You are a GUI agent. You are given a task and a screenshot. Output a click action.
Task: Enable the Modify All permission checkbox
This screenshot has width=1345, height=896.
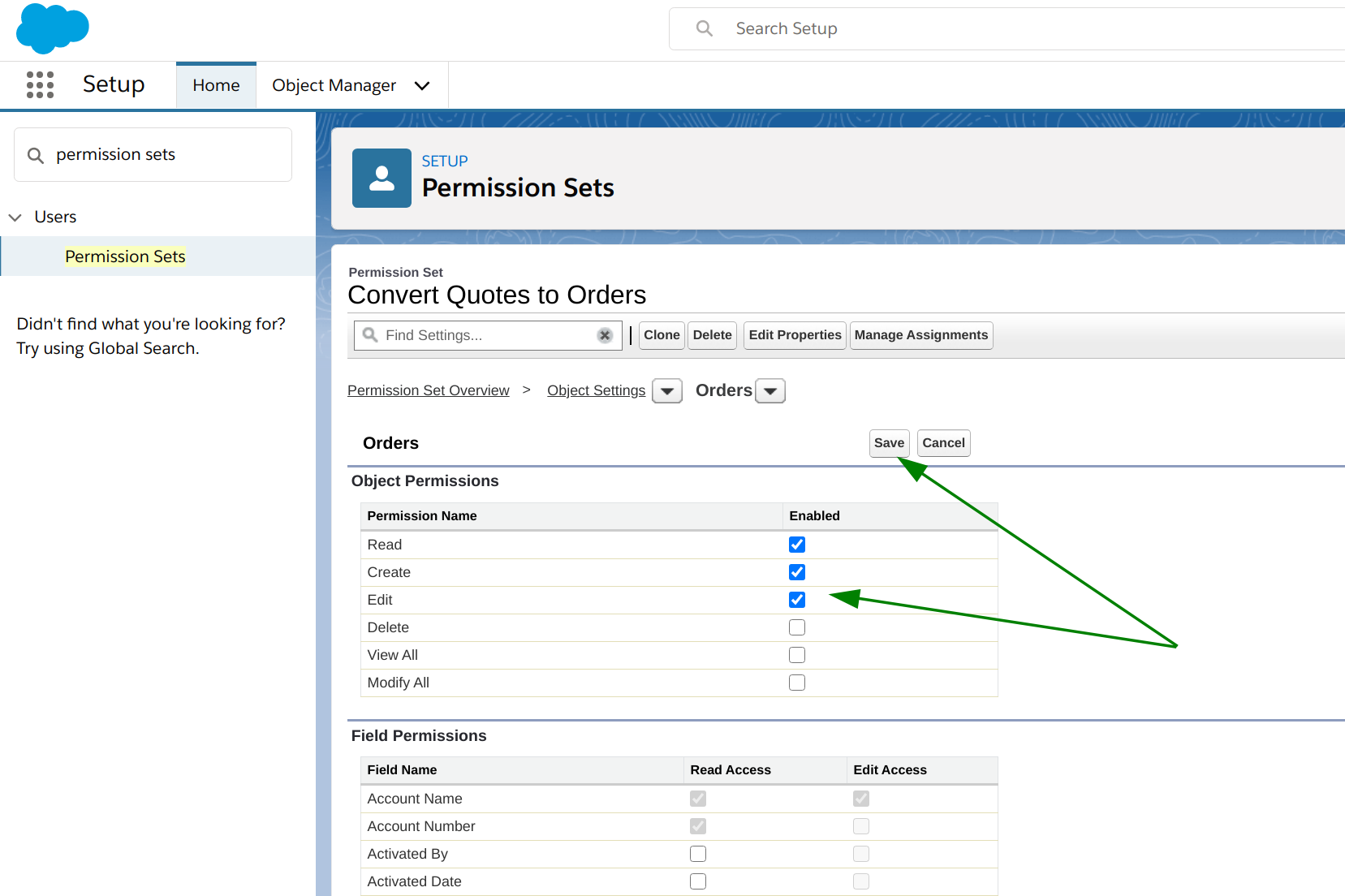(797, 683)
